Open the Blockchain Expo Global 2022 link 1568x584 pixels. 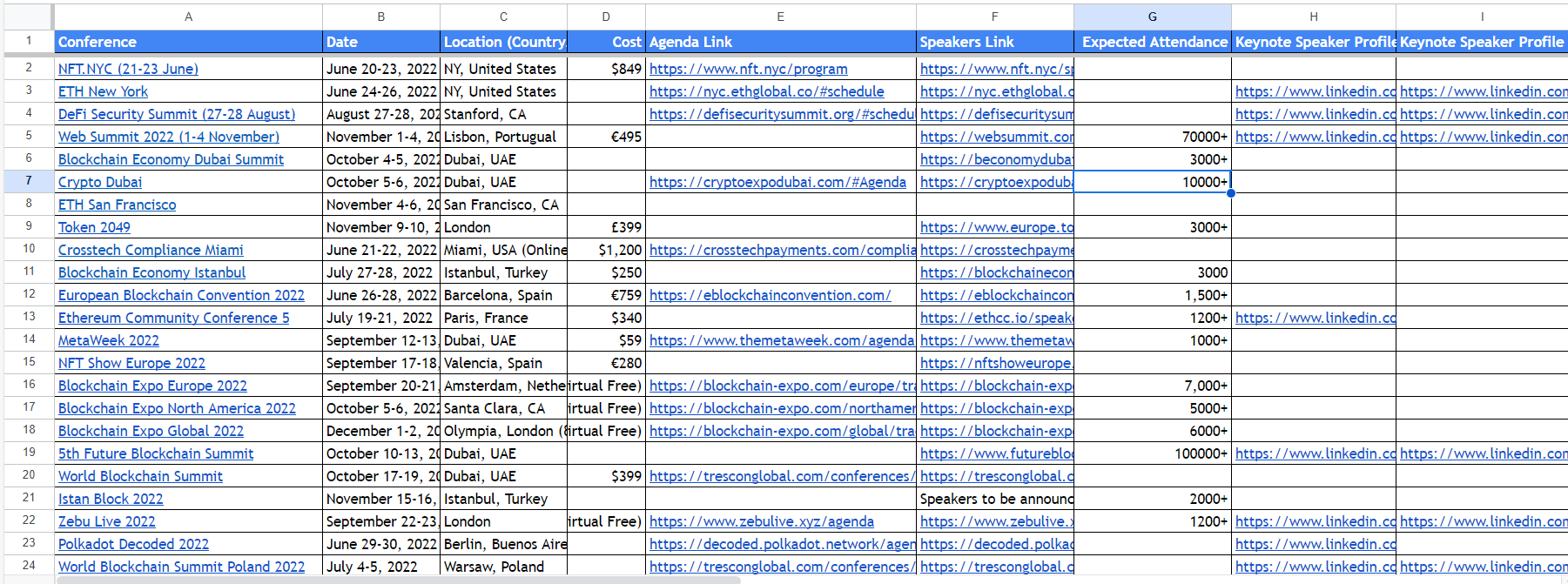(151, 431)
